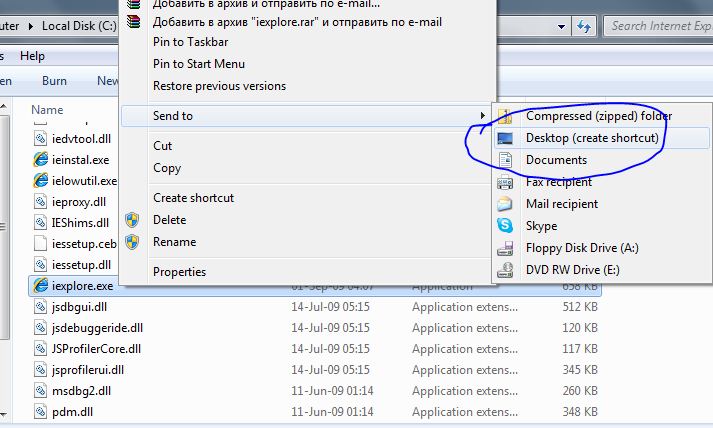Click the iedvtool.dll file icon

(40, 139)
